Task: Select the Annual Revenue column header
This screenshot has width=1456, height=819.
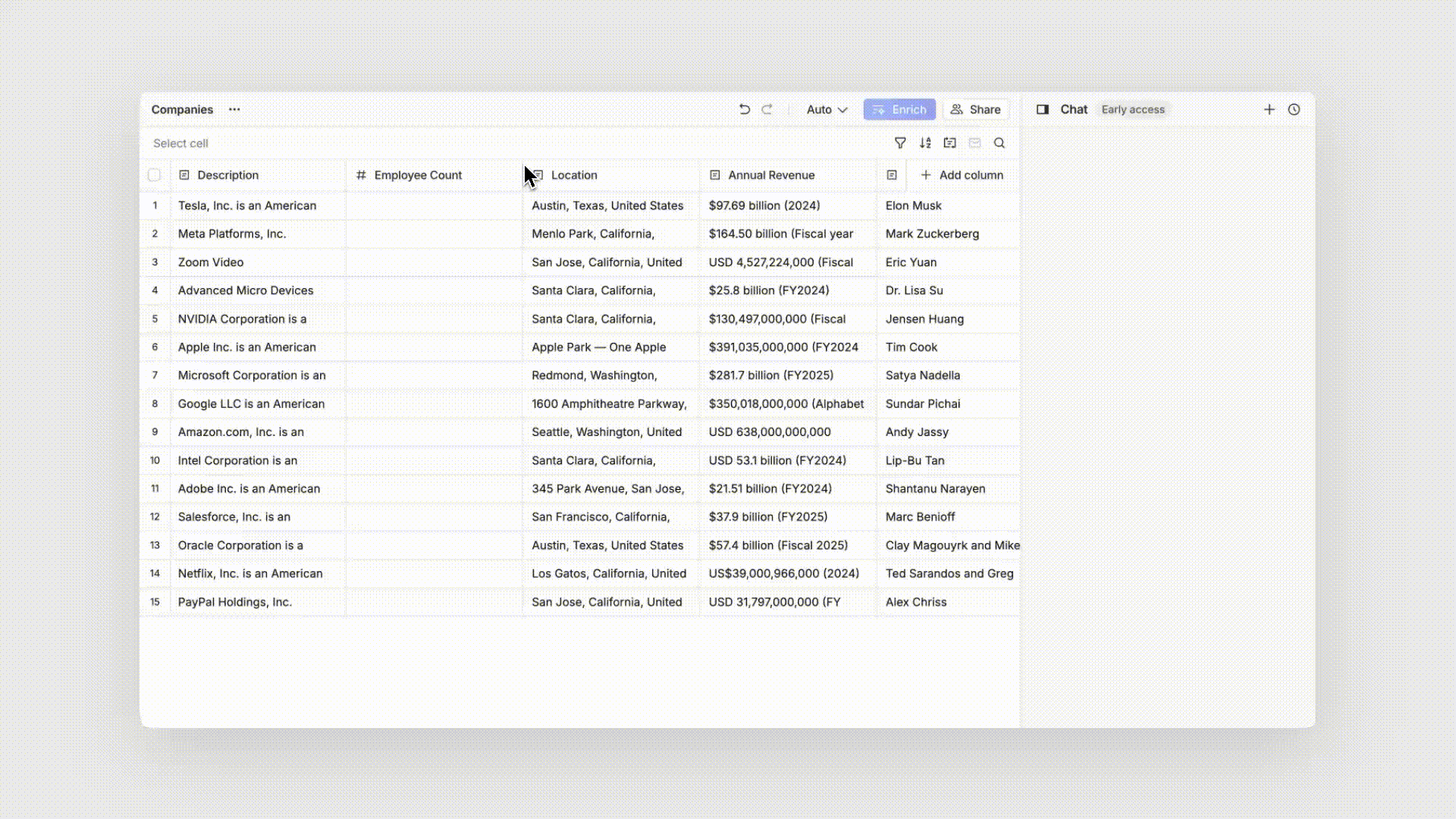Action: coord(770,174)
